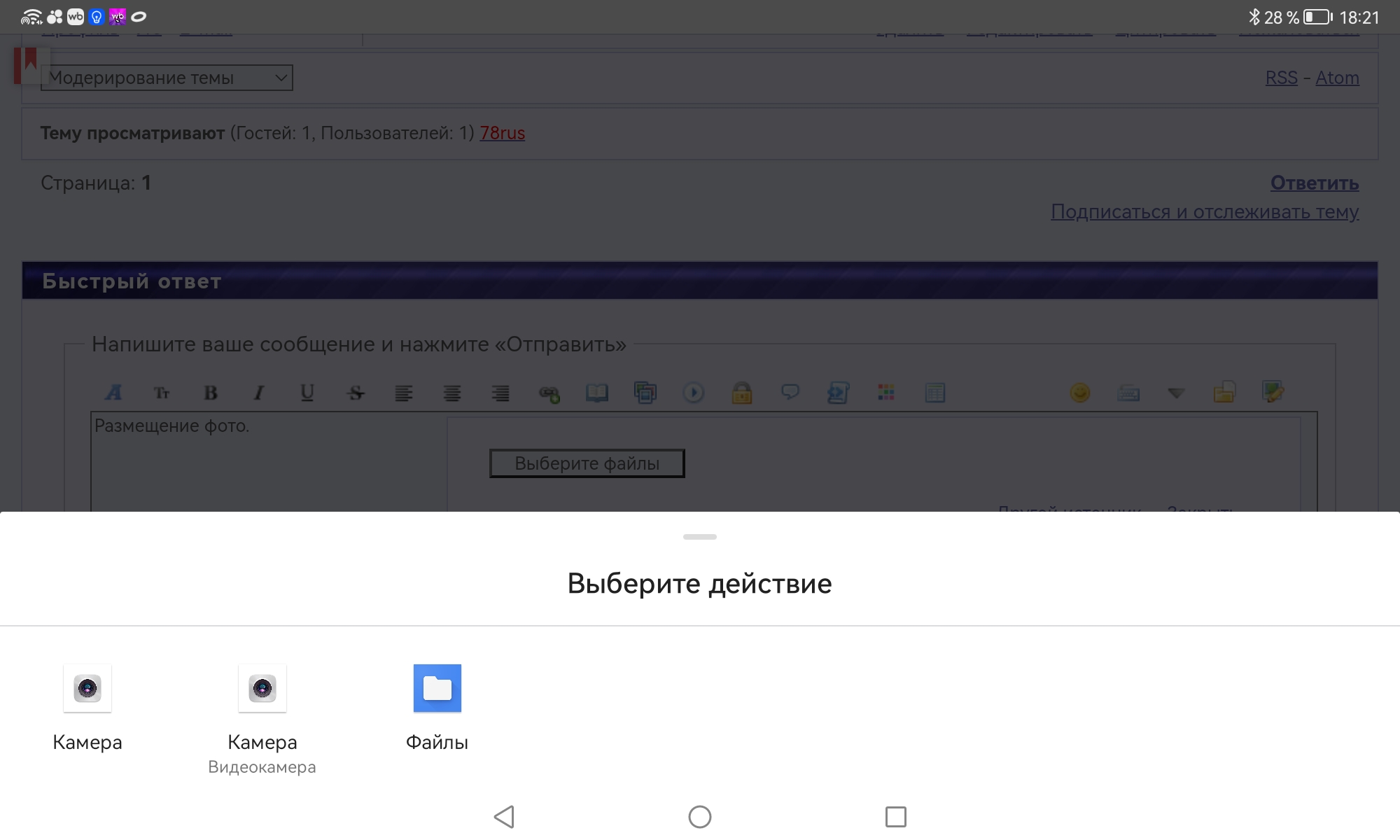Viewport: 1400px width, 840px height.
Task: Insert a link with link icon
Action: [x=549, y=393]
